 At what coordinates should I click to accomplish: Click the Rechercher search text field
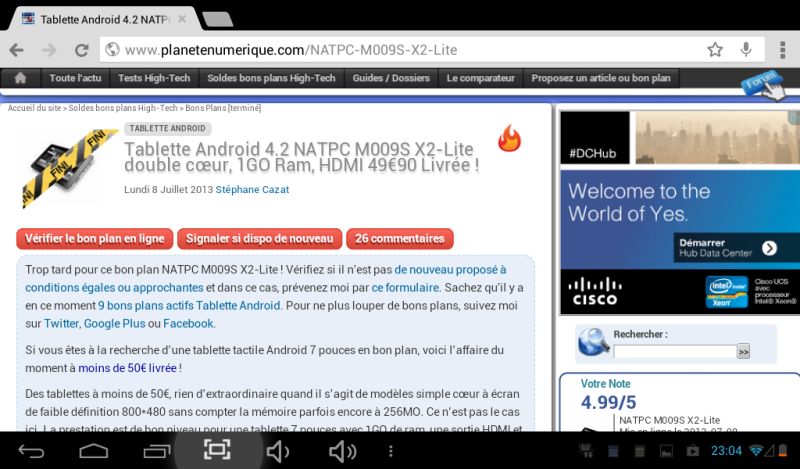tap(674, 352)
